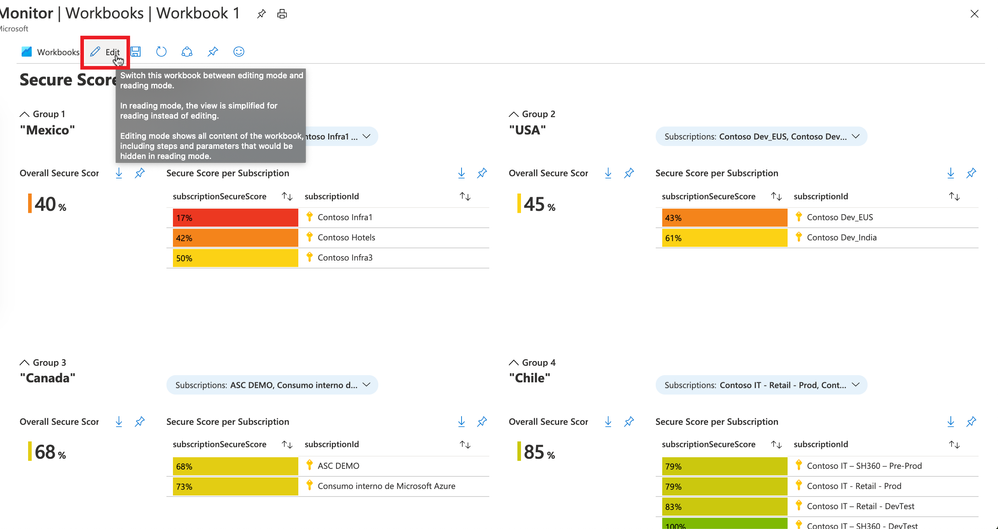Click the 73% score cell in Canada table

tap(235, 486)
